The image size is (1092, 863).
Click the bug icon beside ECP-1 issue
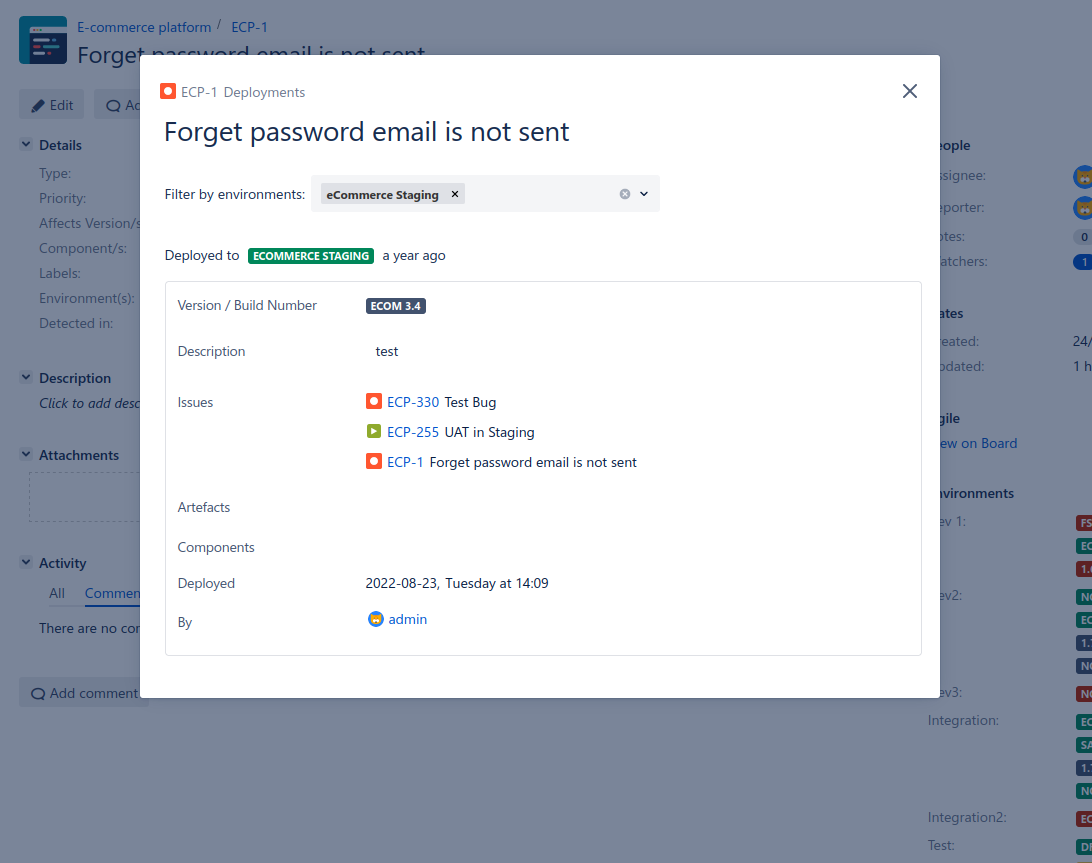pyautogui.click(x=374, y=462)
